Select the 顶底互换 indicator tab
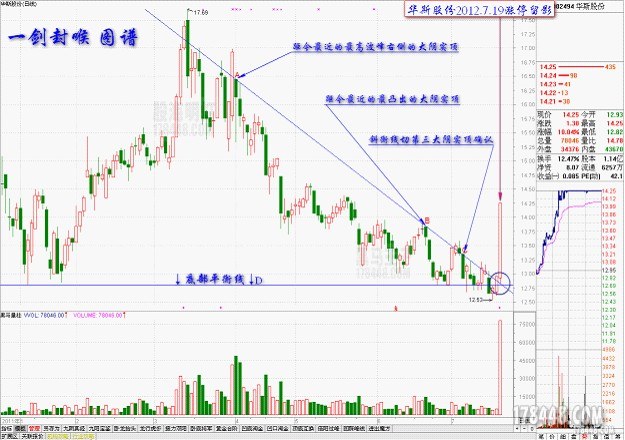Screen dimensions: 625x440 point(303,428)
